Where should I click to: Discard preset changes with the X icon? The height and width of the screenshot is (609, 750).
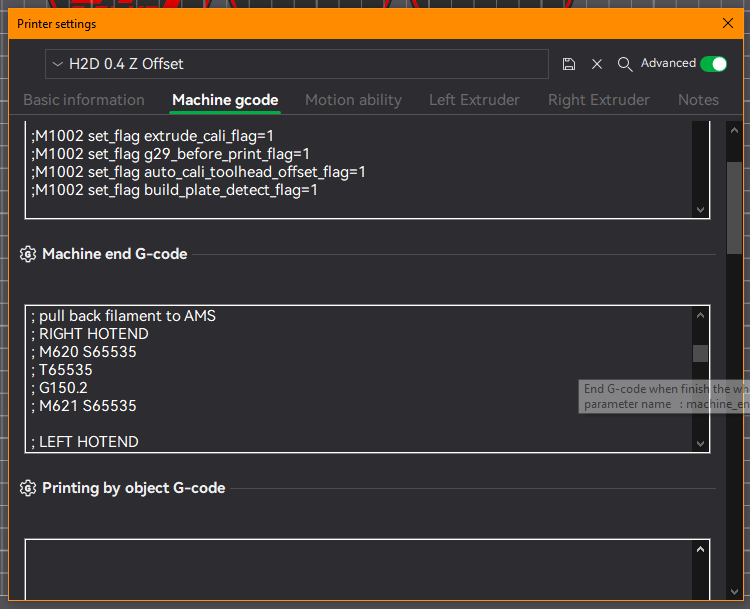[x=596, y=64]
